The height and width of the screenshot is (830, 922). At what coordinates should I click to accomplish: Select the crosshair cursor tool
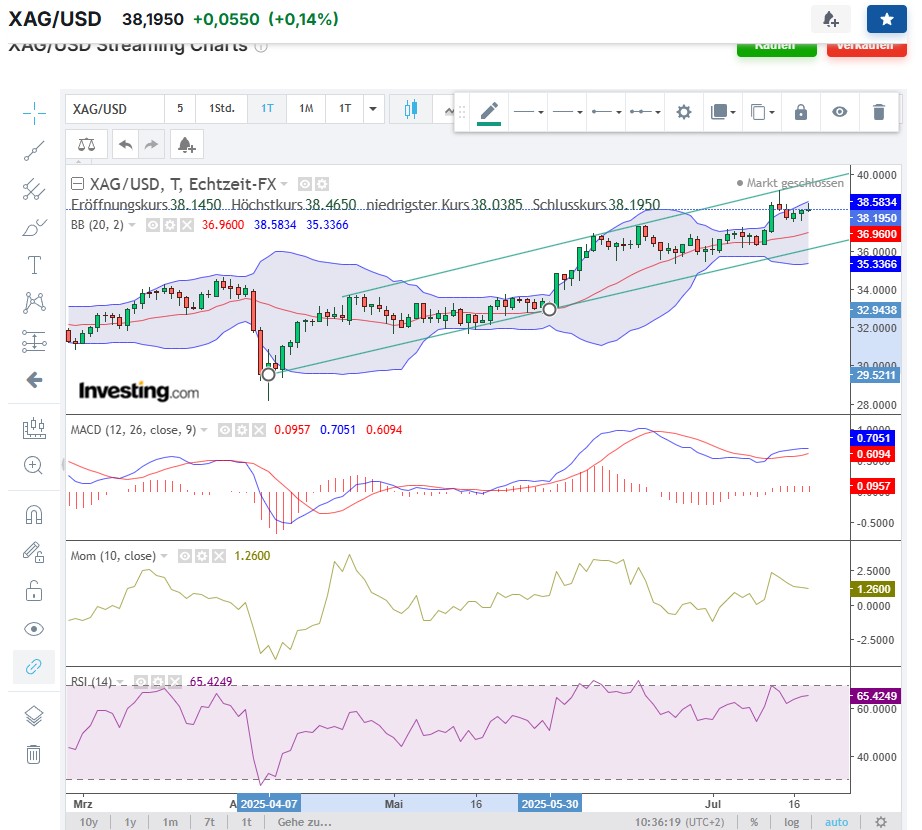tap(34, 113)
